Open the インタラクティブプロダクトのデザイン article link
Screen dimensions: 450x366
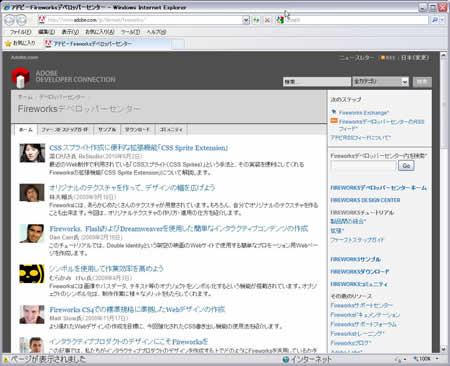coord(129,341)
